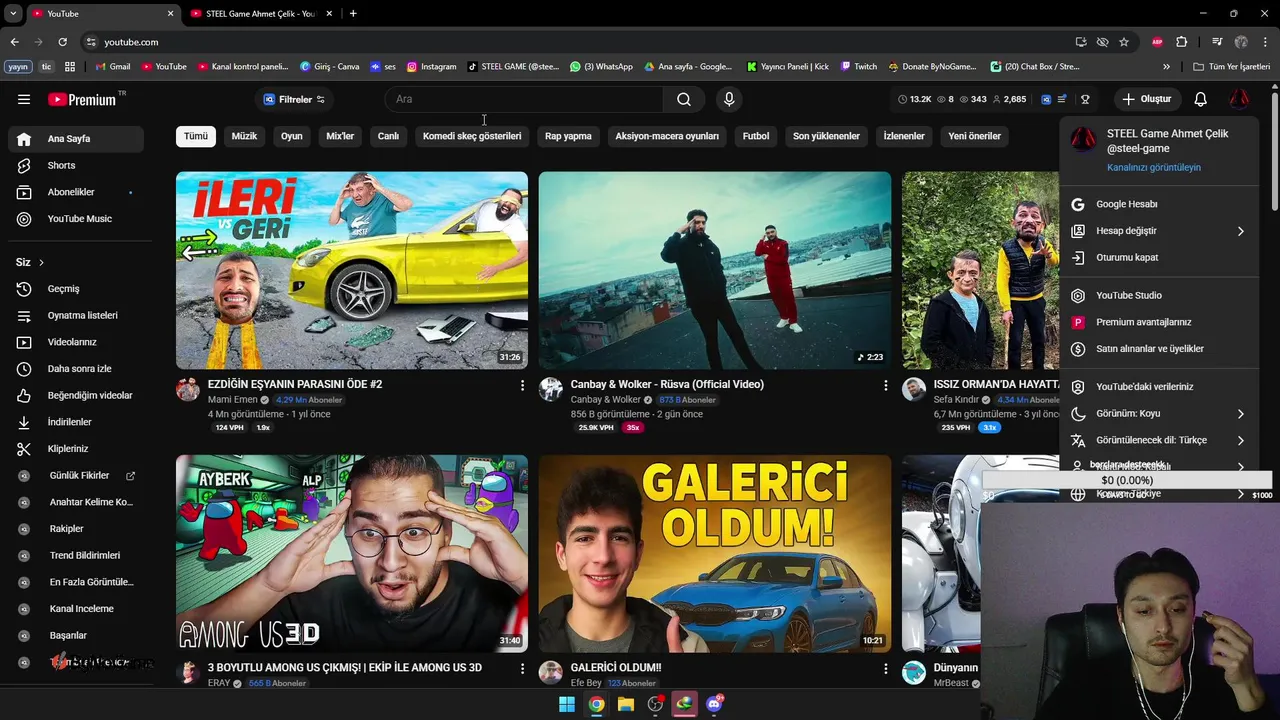
Task: Open YouTube Music from the sidebar
Action: click(76, 219)
